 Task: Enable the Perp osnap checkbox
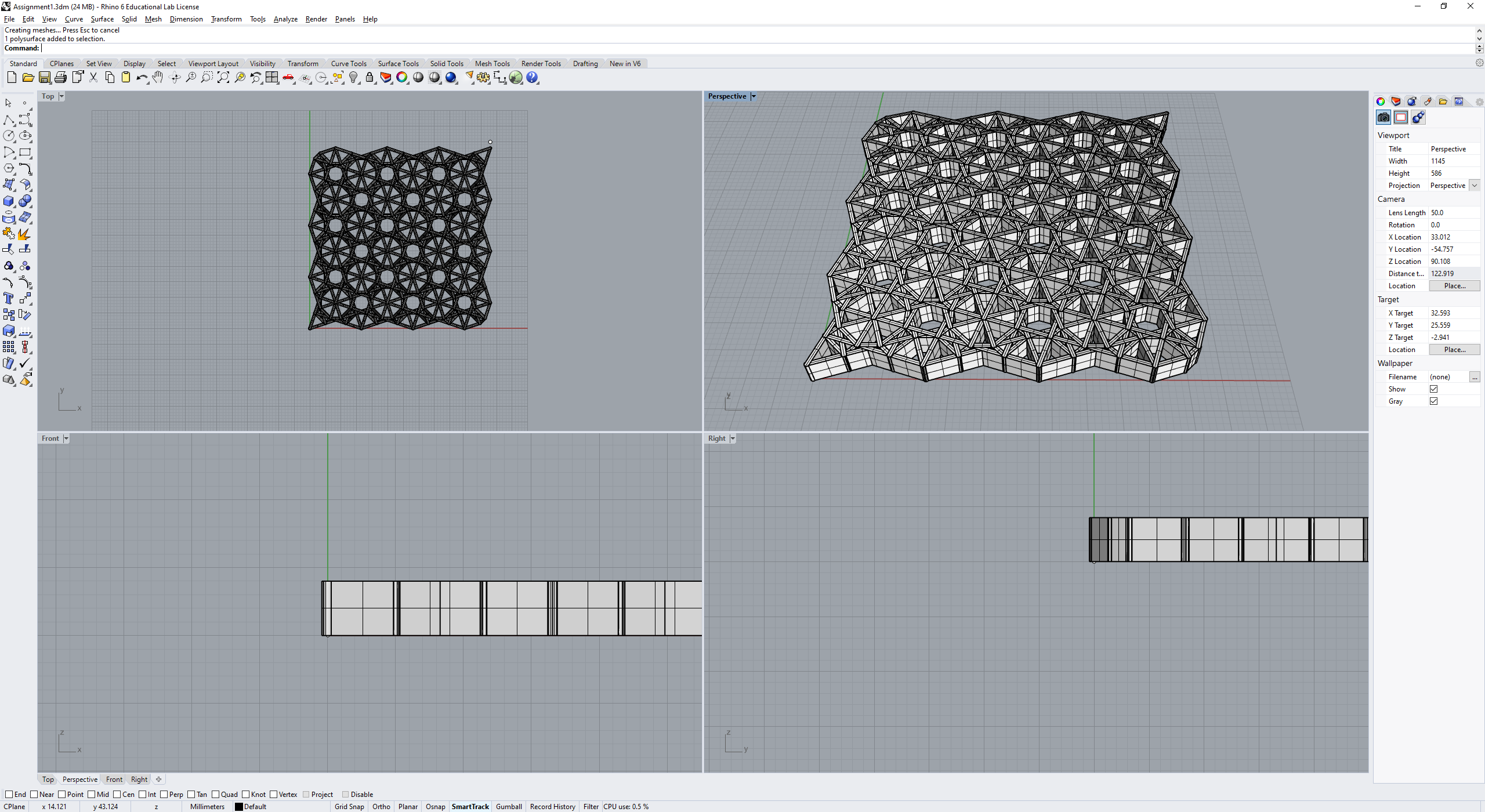tap(164, 795)
